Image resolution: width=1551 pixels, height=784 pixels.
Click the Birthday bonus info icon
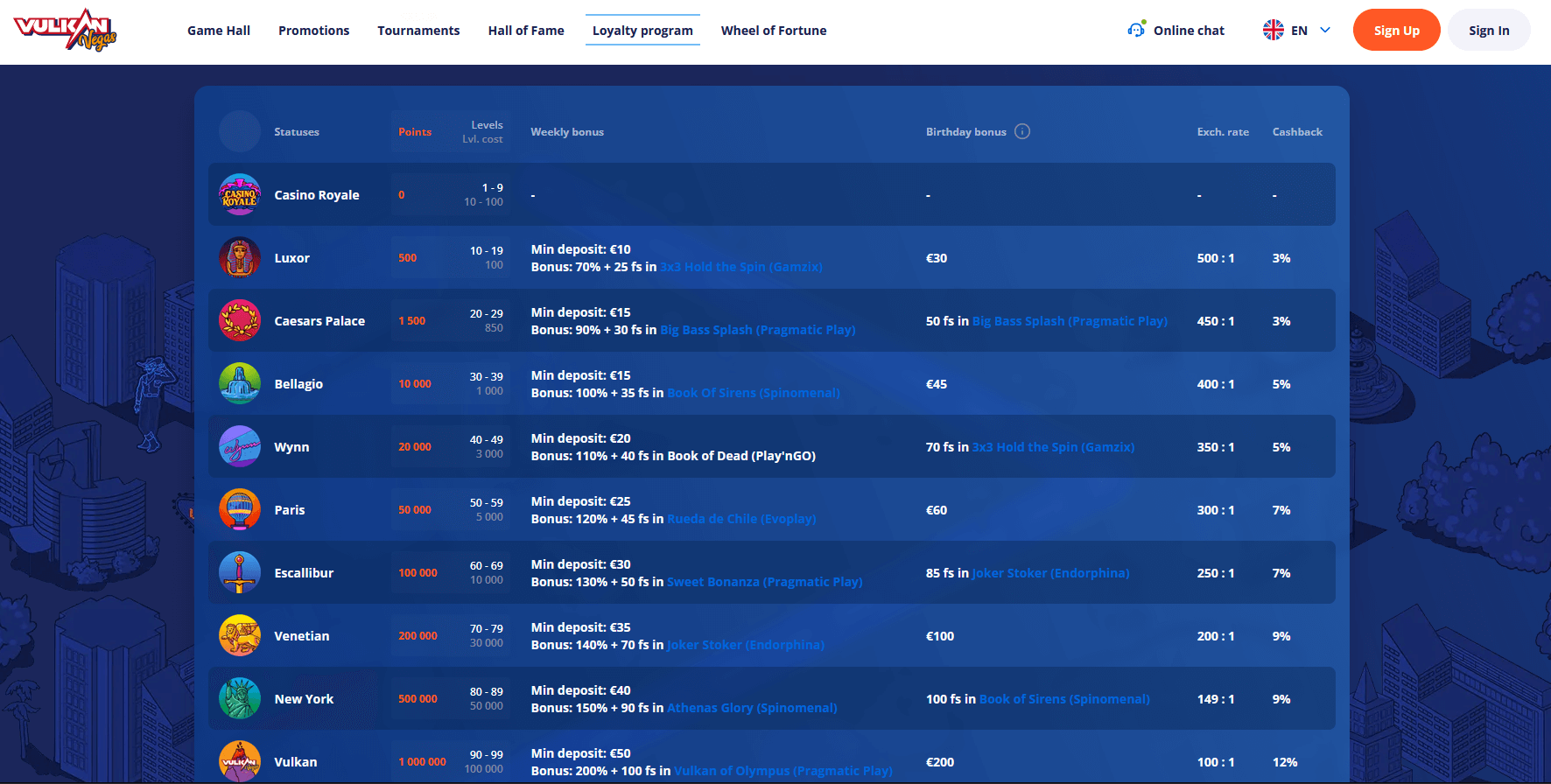(x=1022, y=131)
